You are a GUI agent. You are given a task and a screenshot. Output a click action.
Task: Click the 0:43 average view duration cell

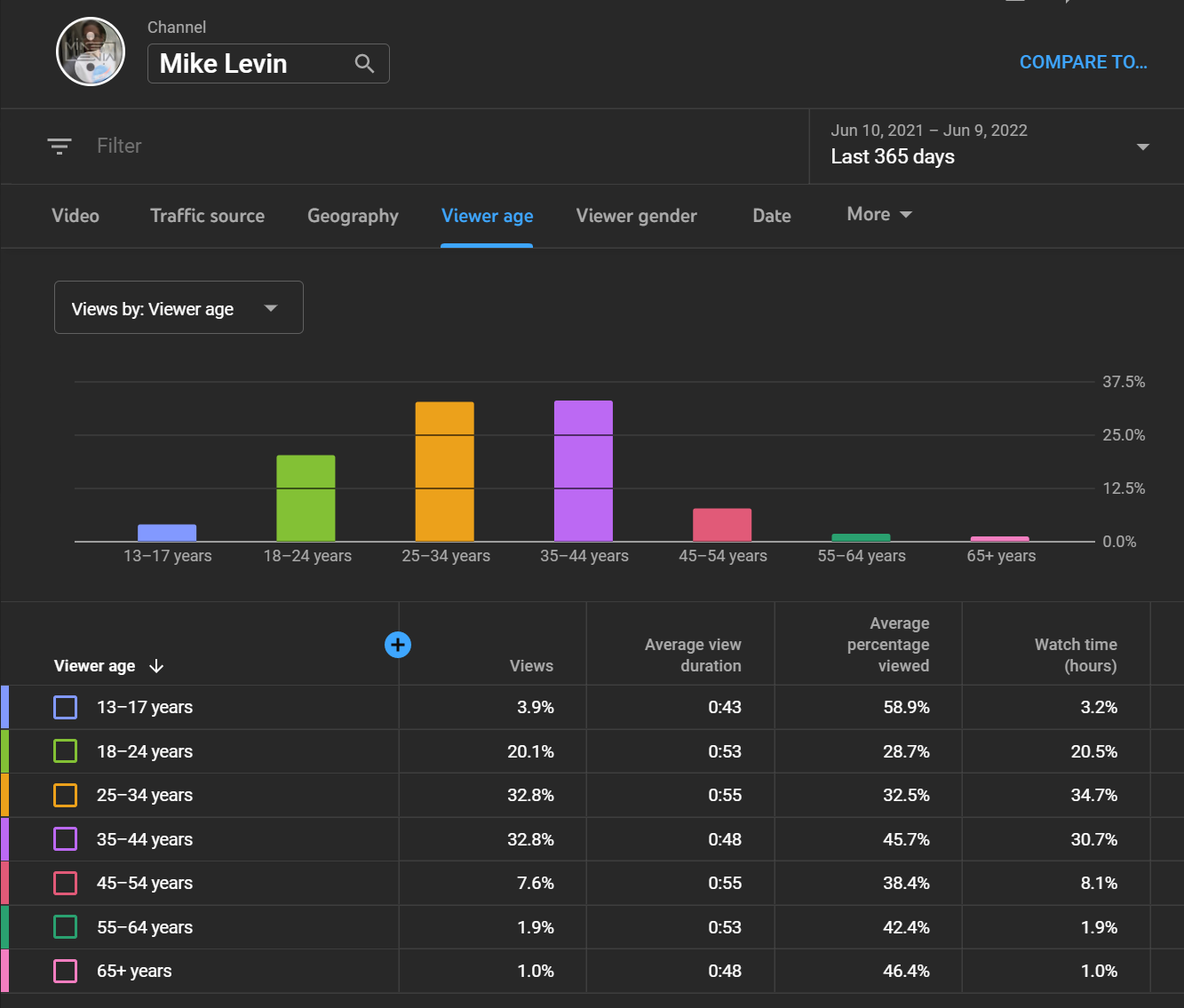pyautogui.click(x=725, y=707)
